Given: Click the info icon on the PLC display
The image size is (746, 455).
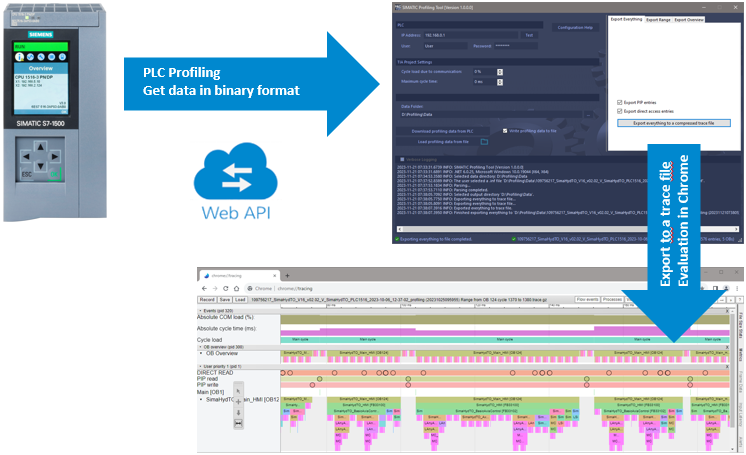Looking at the screenshot, I should point(20,57).
